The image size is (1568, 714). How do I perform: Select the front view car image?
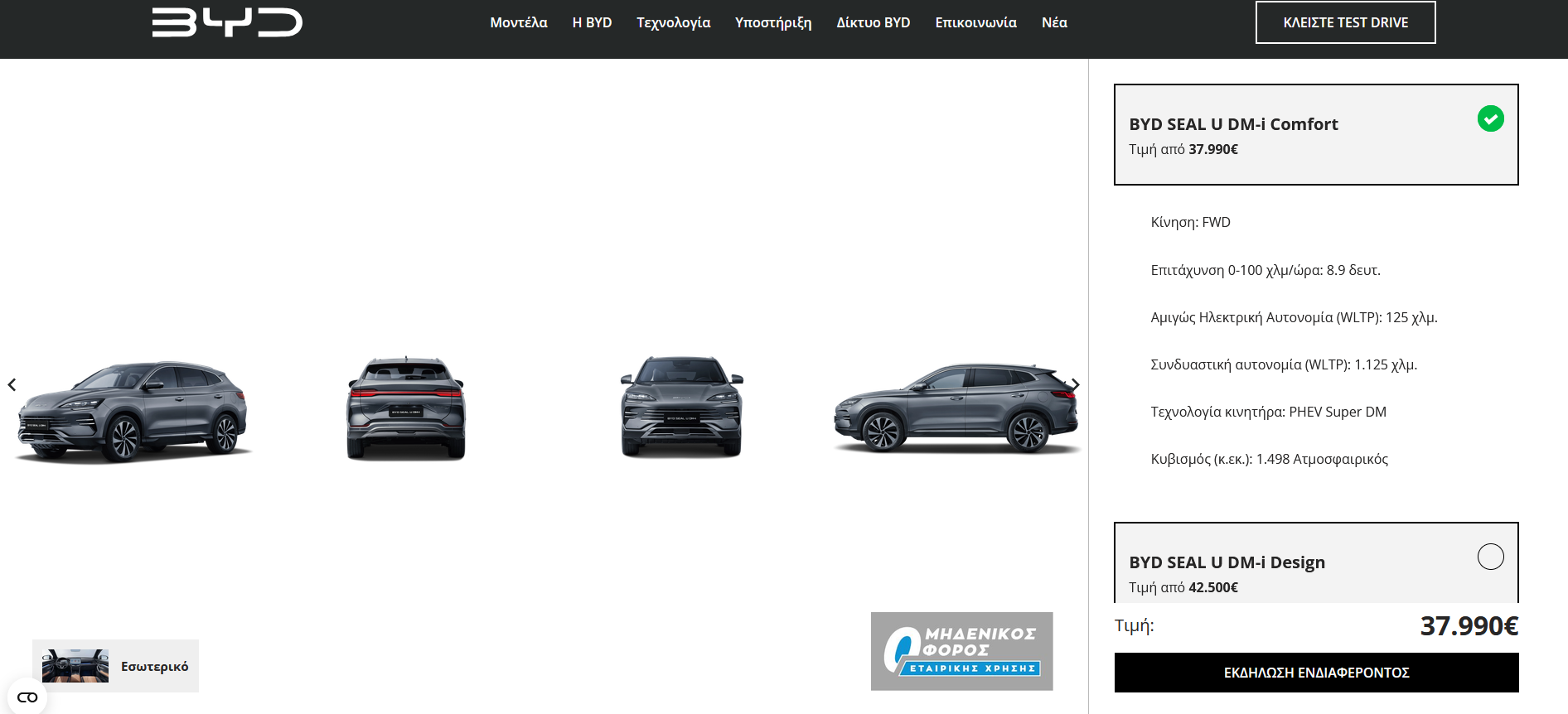click(x=682, y=406)
